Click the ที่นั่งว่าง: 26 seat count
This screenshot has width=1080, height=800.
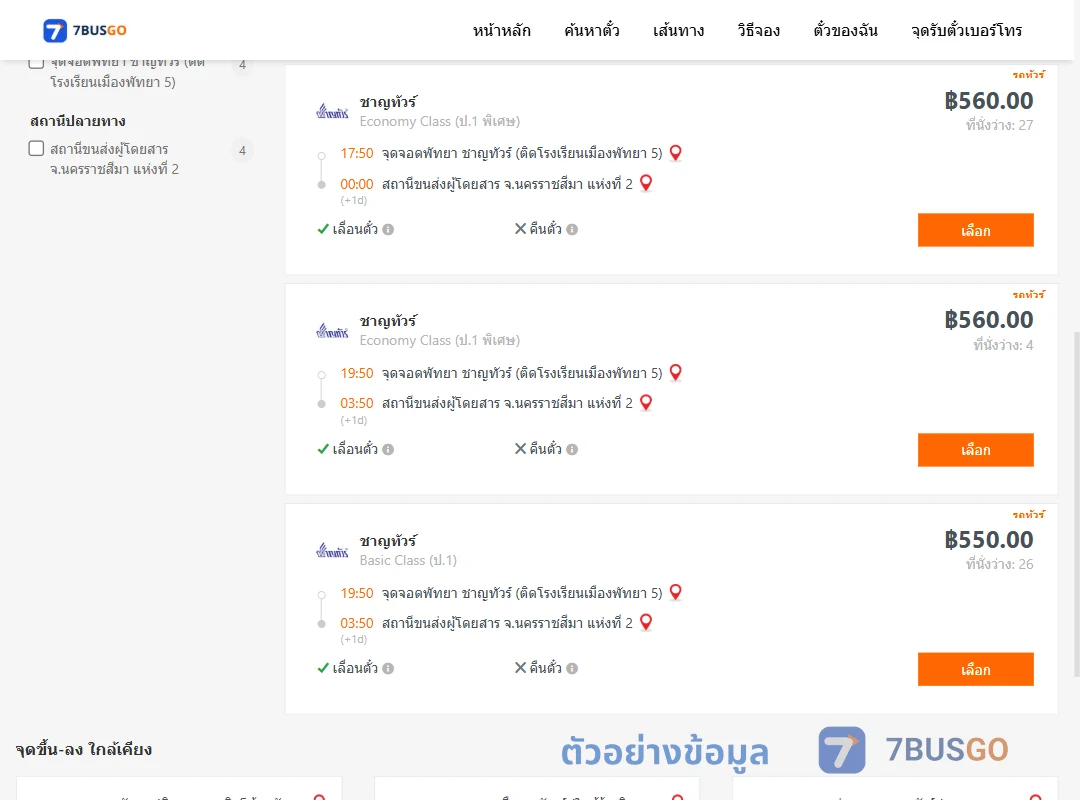999,564
